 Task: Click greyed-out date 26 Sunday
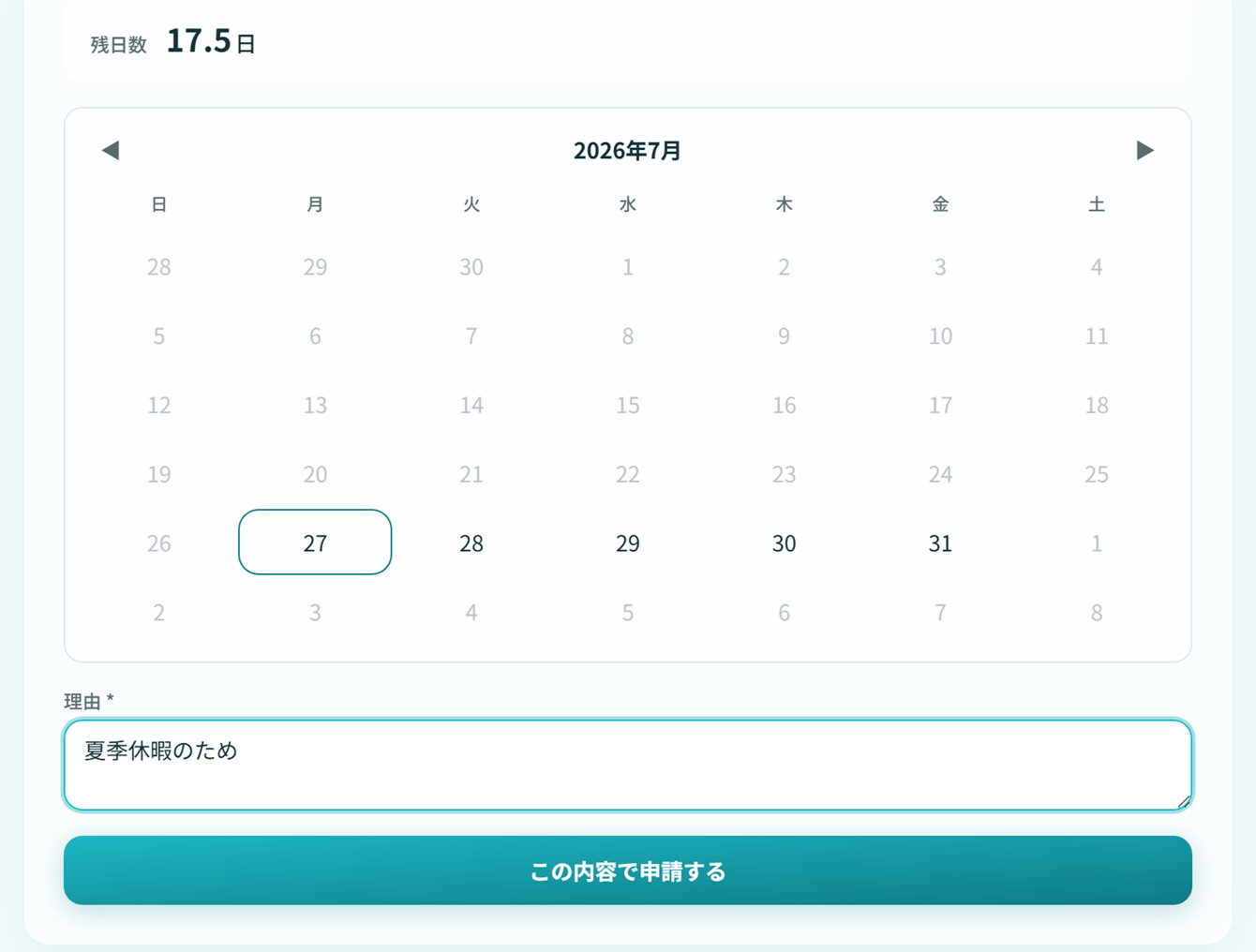(159, 543)
